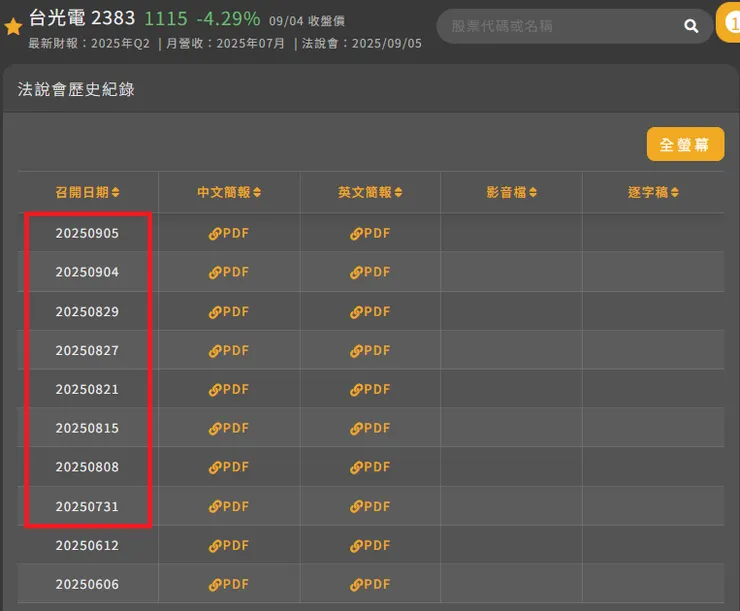The image size is (740, 611).
Task: Click the date cell 20250821
Action: (x=87, y=389)
